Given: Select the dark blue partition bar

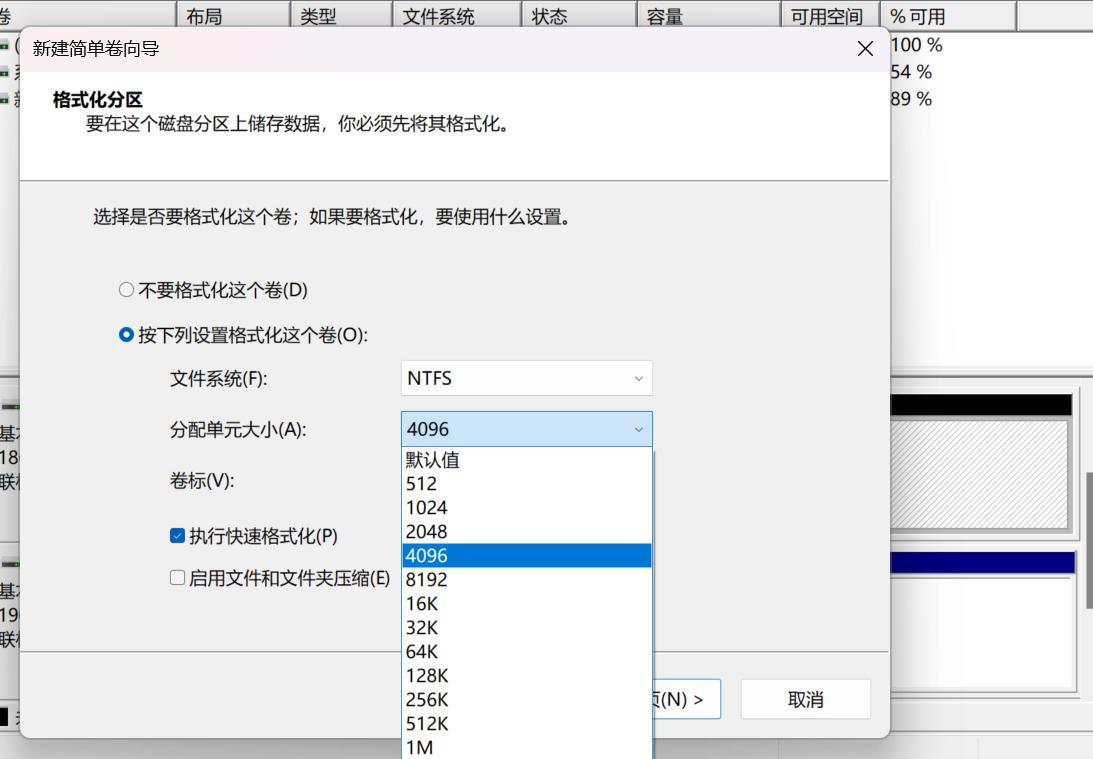Looking at the screenshot, I should [982, 563].
